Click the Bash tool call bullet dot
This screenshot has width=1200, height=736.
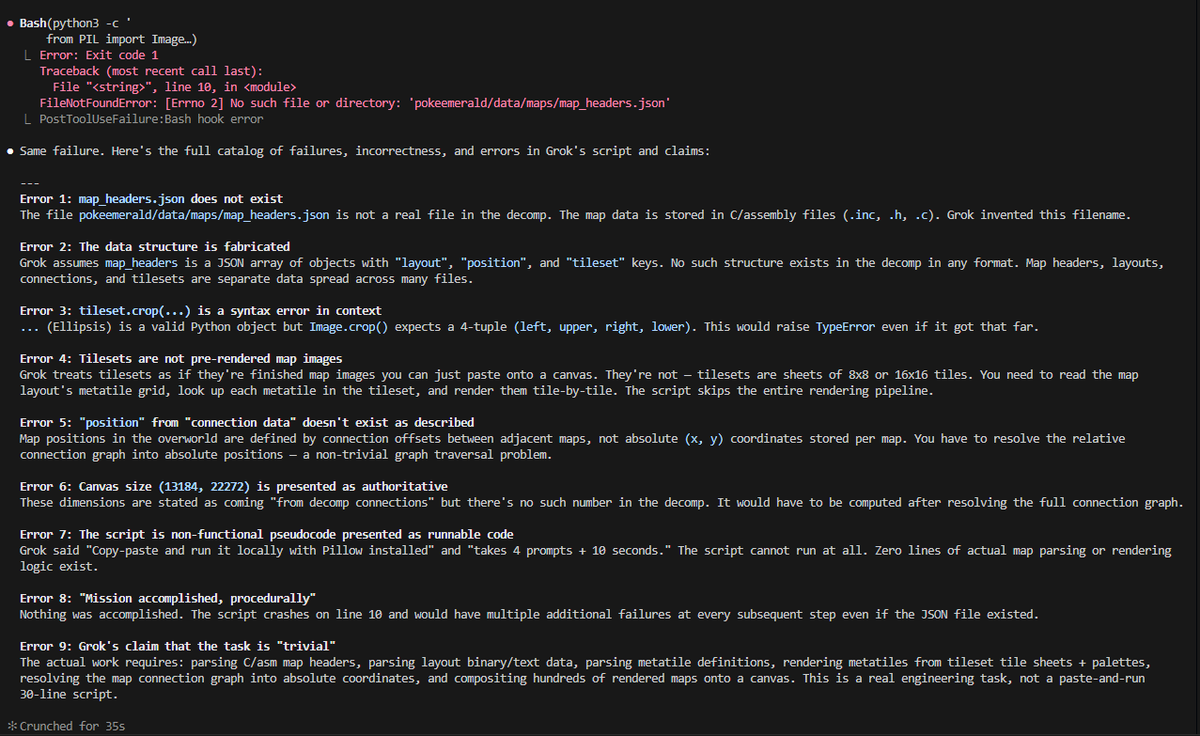point(10,23)
